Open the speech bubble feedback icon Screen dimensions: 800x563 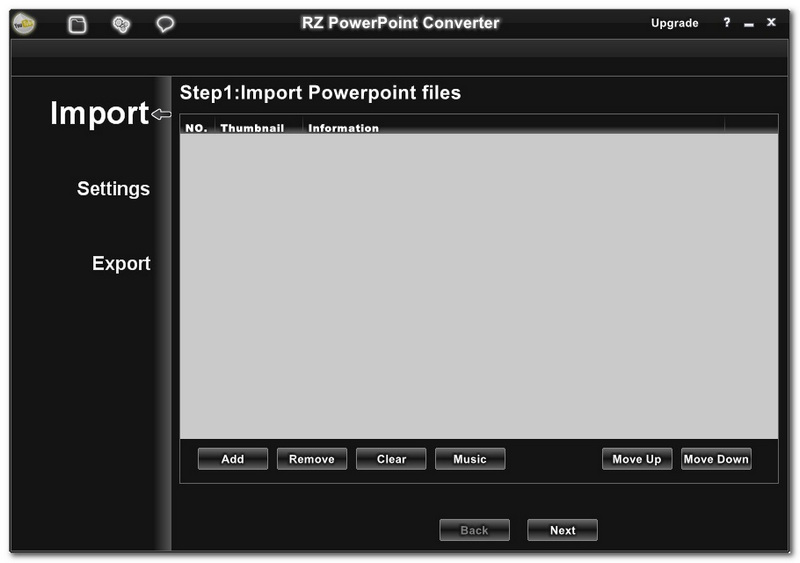(x=165, y=24)
